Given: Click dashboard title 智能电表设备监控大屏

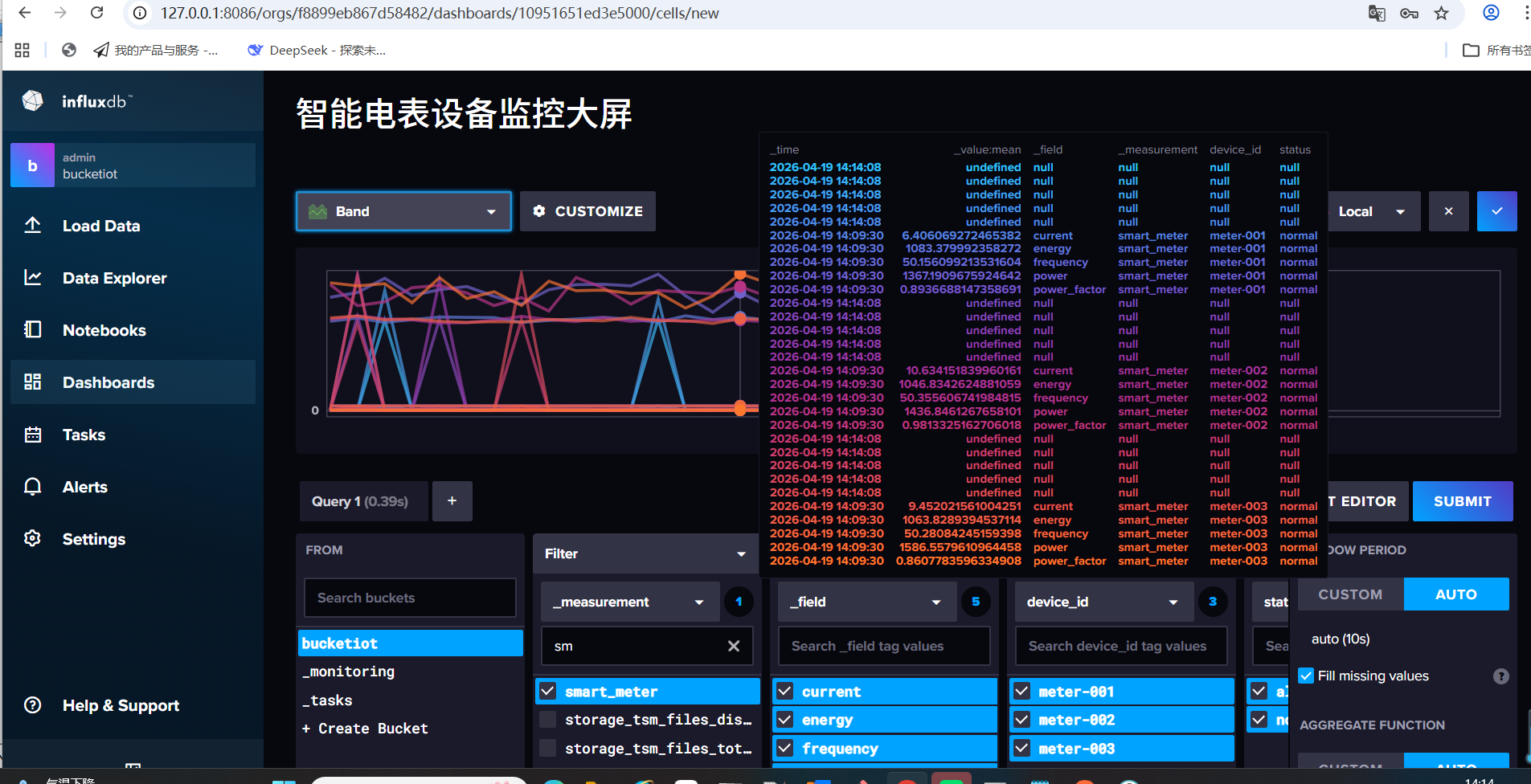Looking at the screenshot, I should (x=464, y=113).
